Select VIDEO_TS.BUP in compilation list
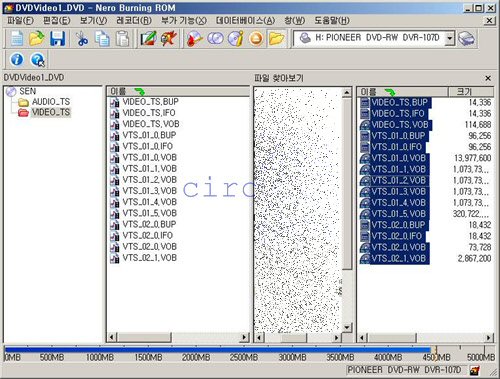This screenshot has width=500, height=379. (x=151, y=102)
